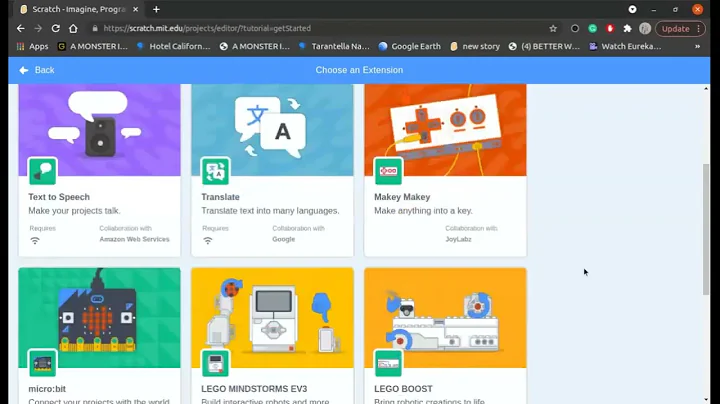The image size is (720, 404).
Task: Open the Text to Speech extension illustration
Action: [x=100, y=130]
